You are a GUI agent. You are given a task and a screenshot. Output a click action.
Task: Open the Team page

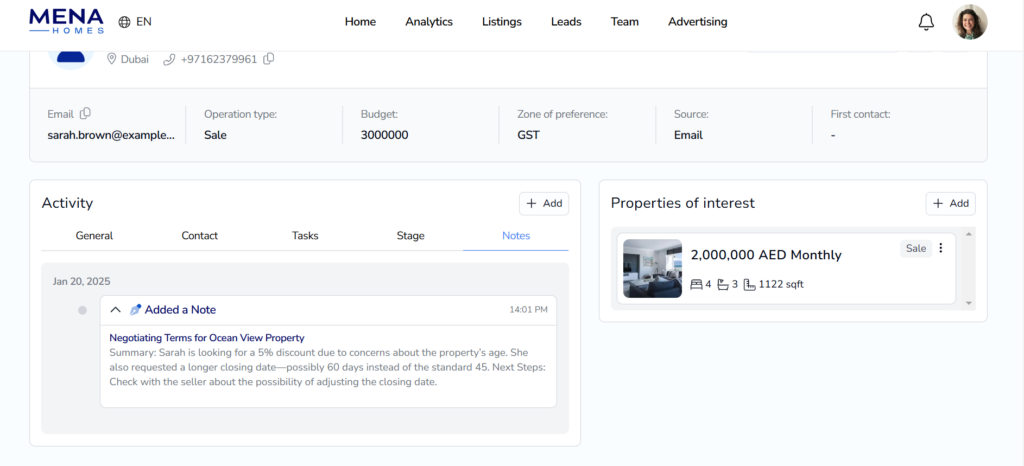click(x=624, y=22)
